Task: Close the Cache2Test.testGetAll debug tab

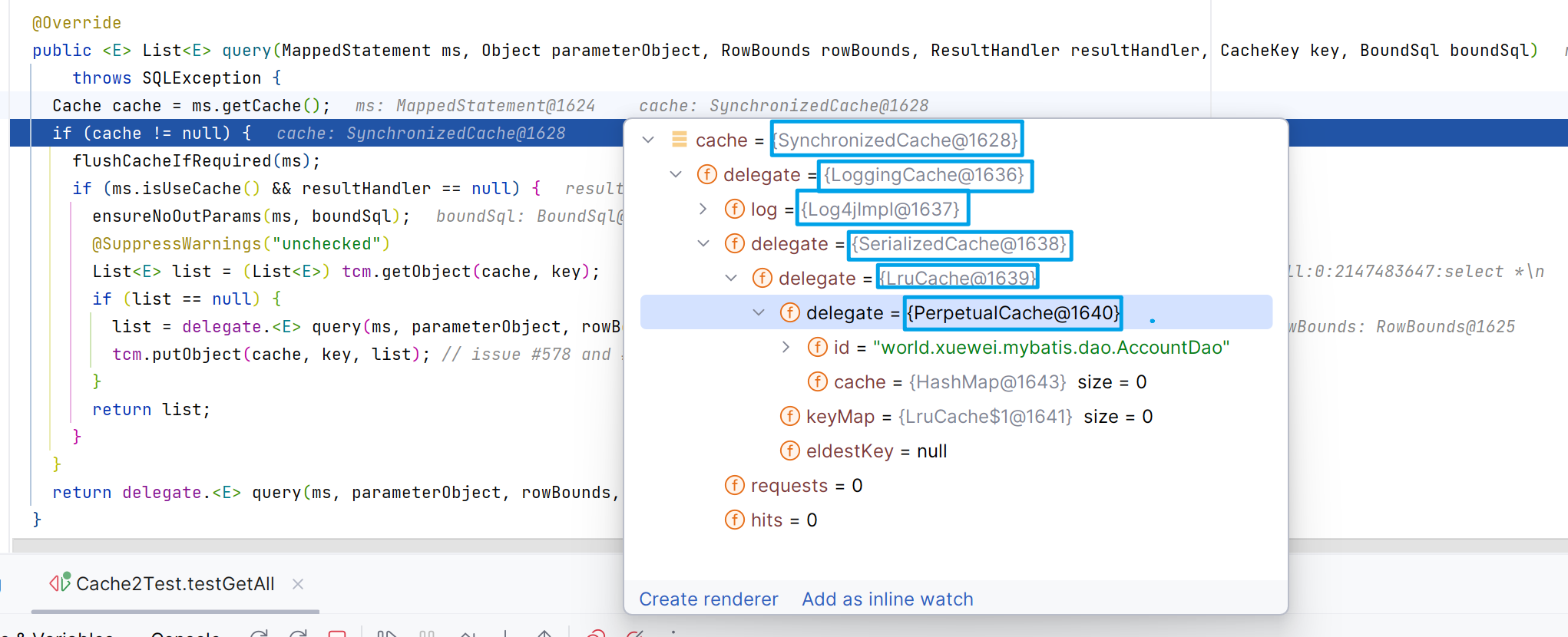Action: coord(298,584)
